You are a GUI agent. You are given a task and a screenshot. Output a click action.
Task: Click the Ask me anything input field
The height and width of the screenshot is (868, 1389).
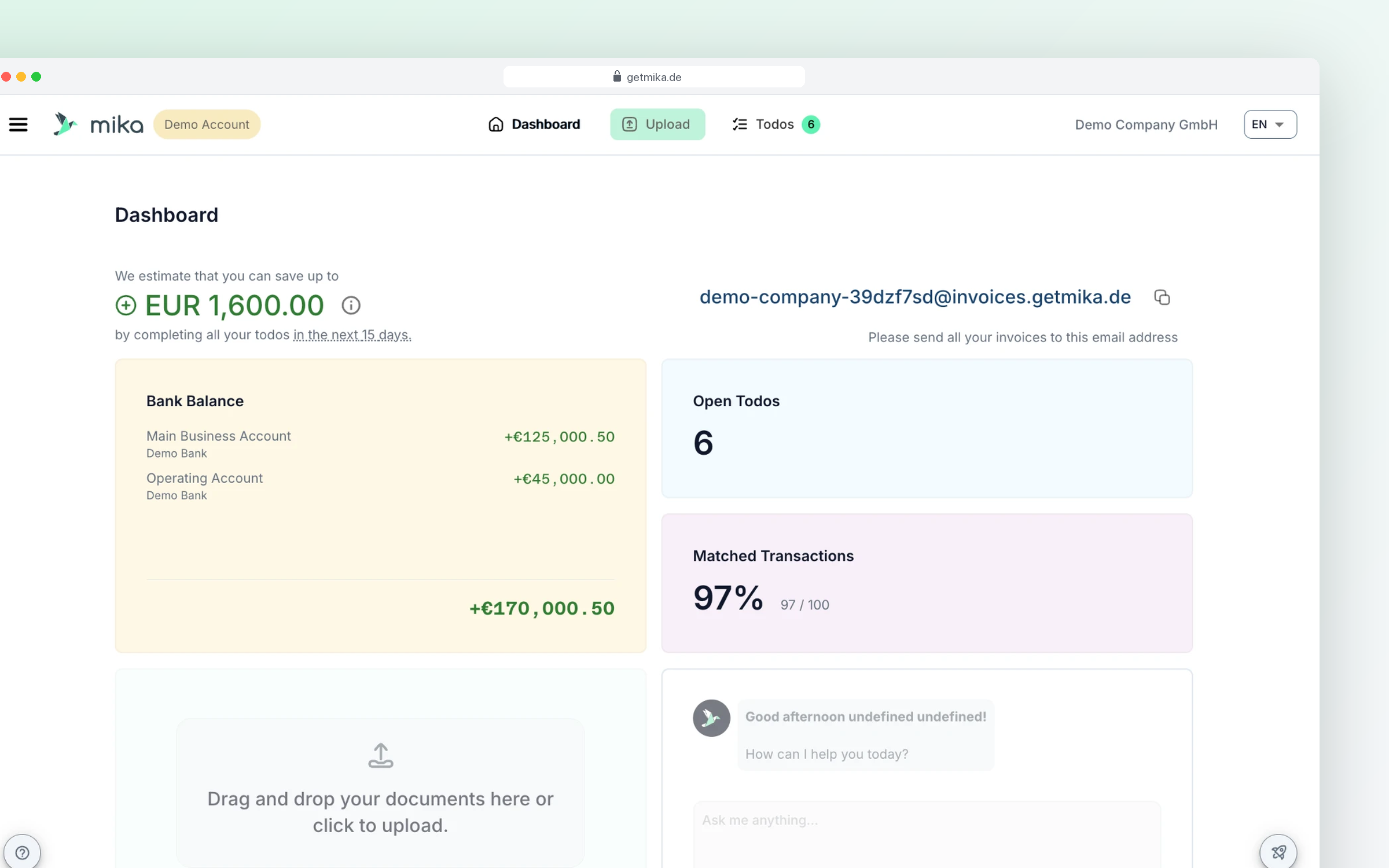point(927,833)
